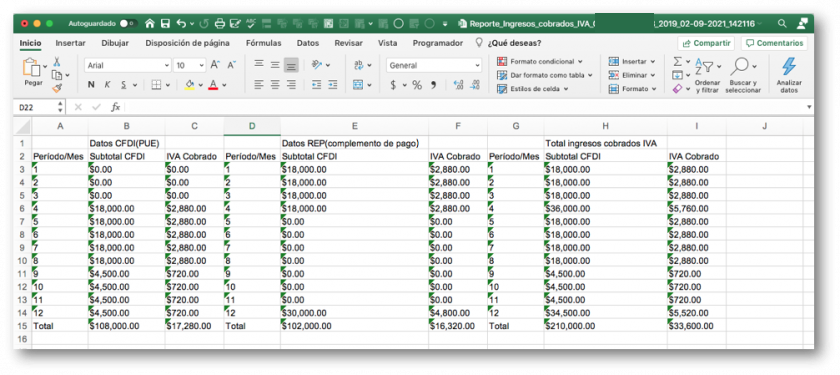Toggle italic K formatting
Image resolution: width=840 pixels, height=375 pixels.
(107, 85)
